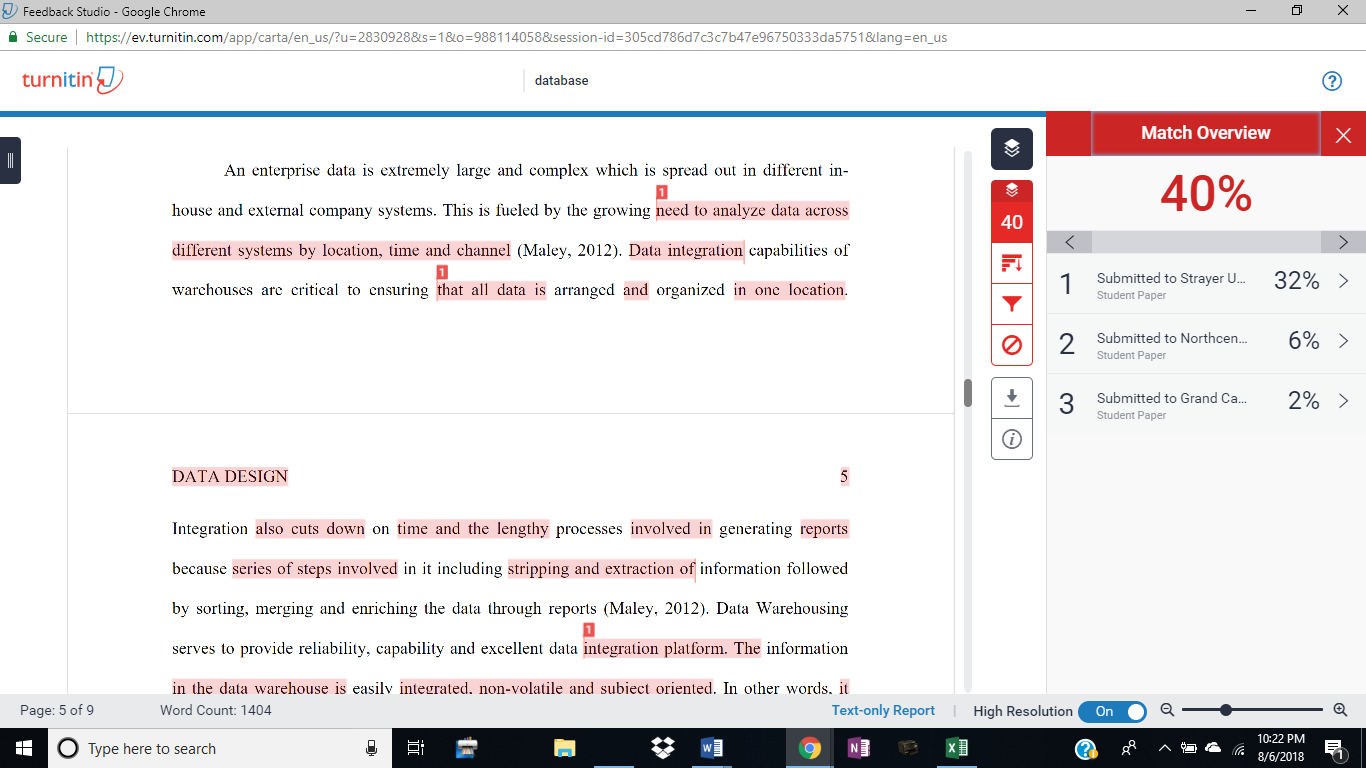This screenshot has height=768, width=1366.
Task: Select the 6% Northcentral student paper source
Action: pos(1206,344)
